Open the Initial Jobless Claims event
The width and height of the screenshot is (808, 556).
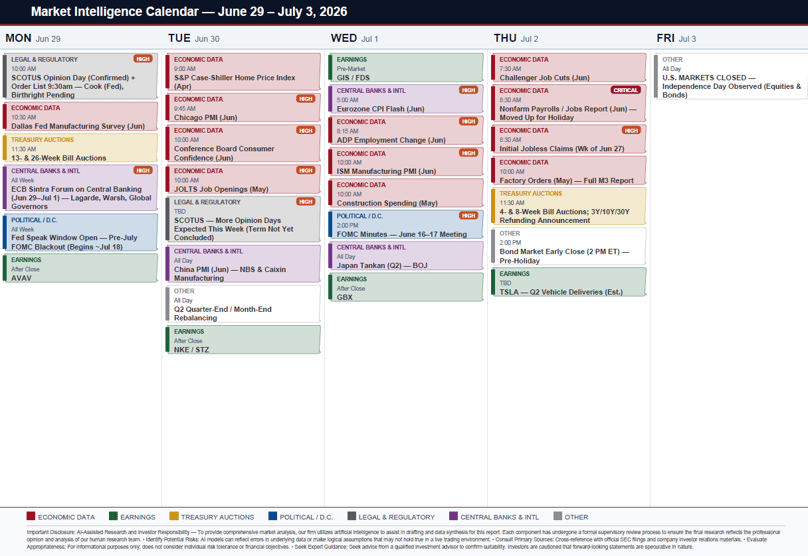(x=568, y=139)
